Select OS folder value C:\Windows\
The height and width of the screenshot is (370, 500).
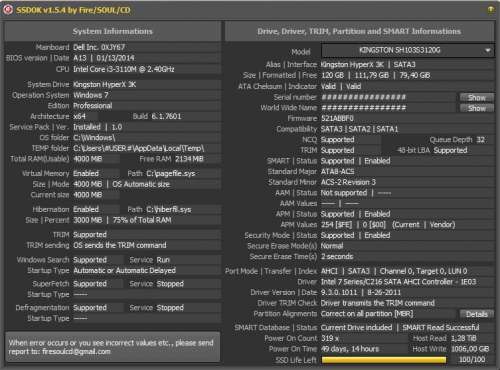[x=94, y=138]
